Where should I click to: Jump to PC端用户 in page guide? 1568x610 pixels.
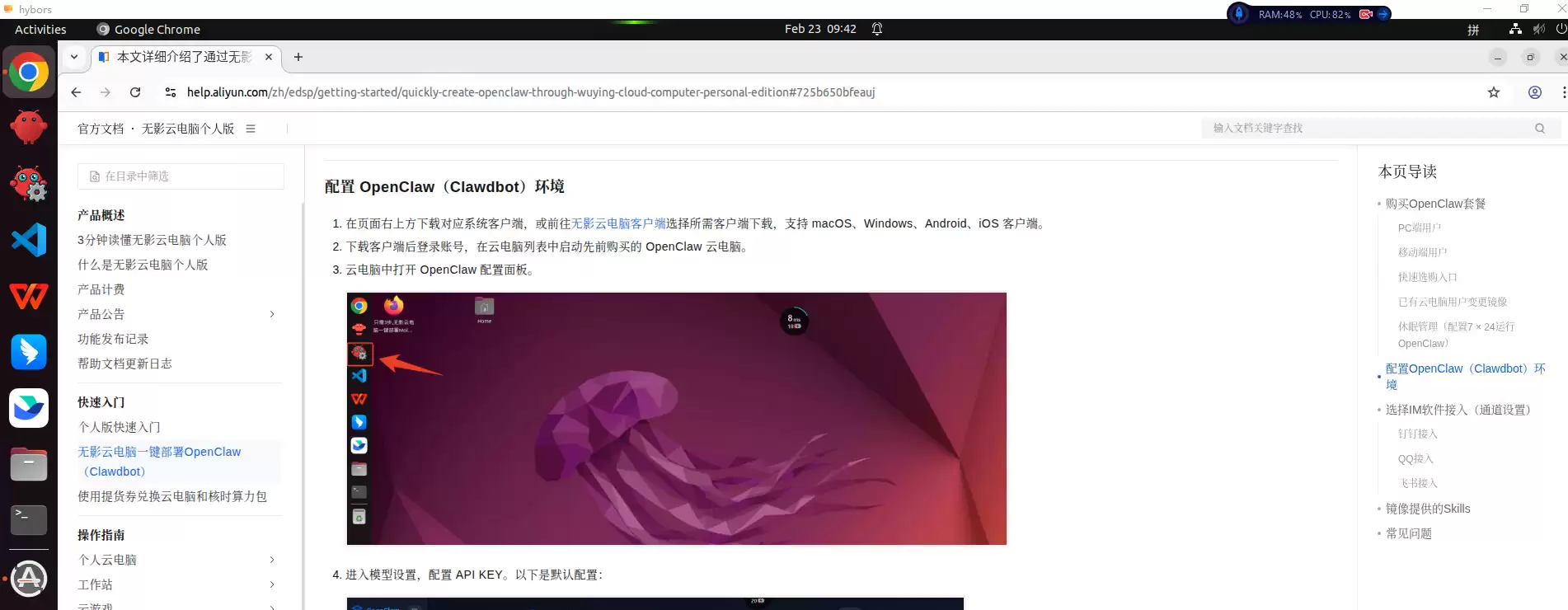point(1420,228)
